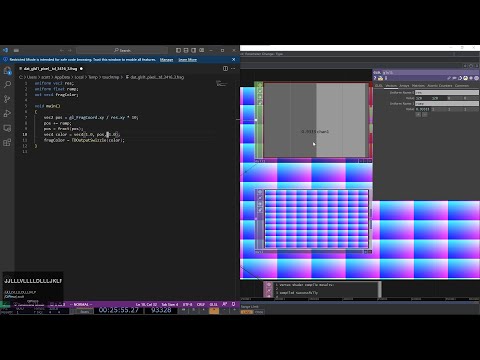The width and height of the screenshot is (480, 360).
Task: Open the editor More Actions menu
Action: (x=233, y=69)
